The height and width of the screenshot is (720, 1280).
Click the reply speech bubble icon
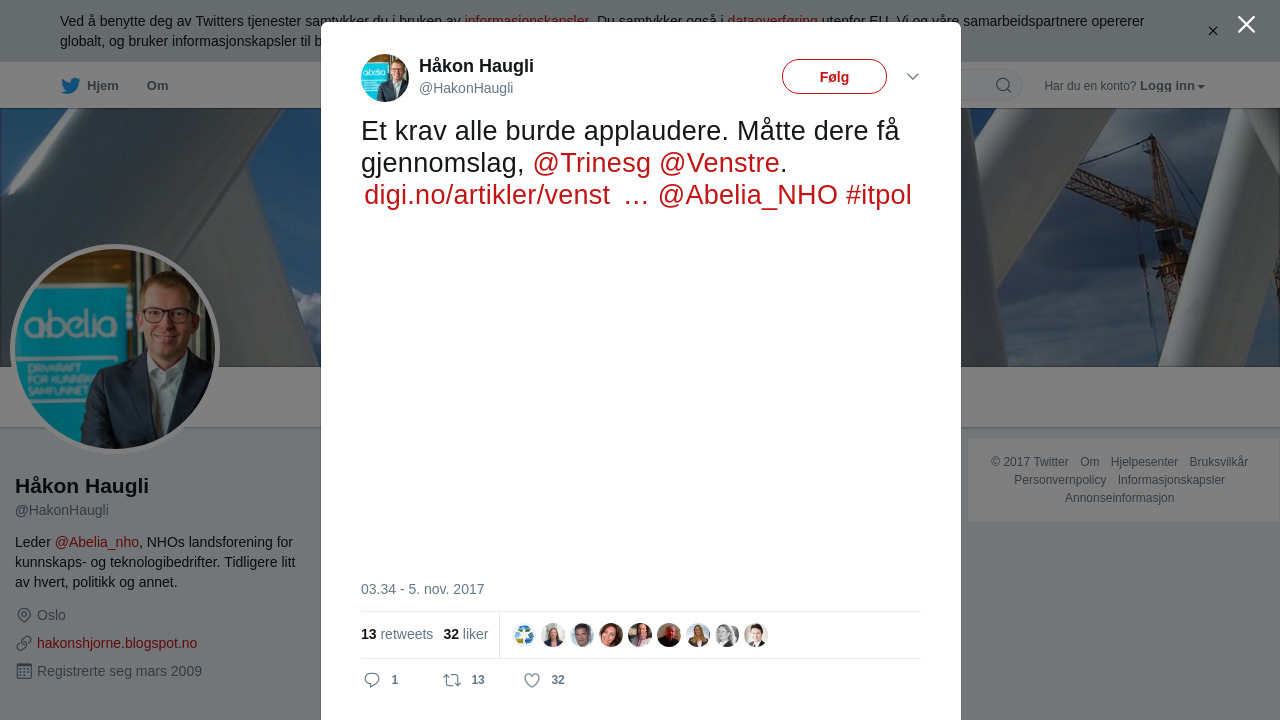pyautogui.click(x=372, y=680)
